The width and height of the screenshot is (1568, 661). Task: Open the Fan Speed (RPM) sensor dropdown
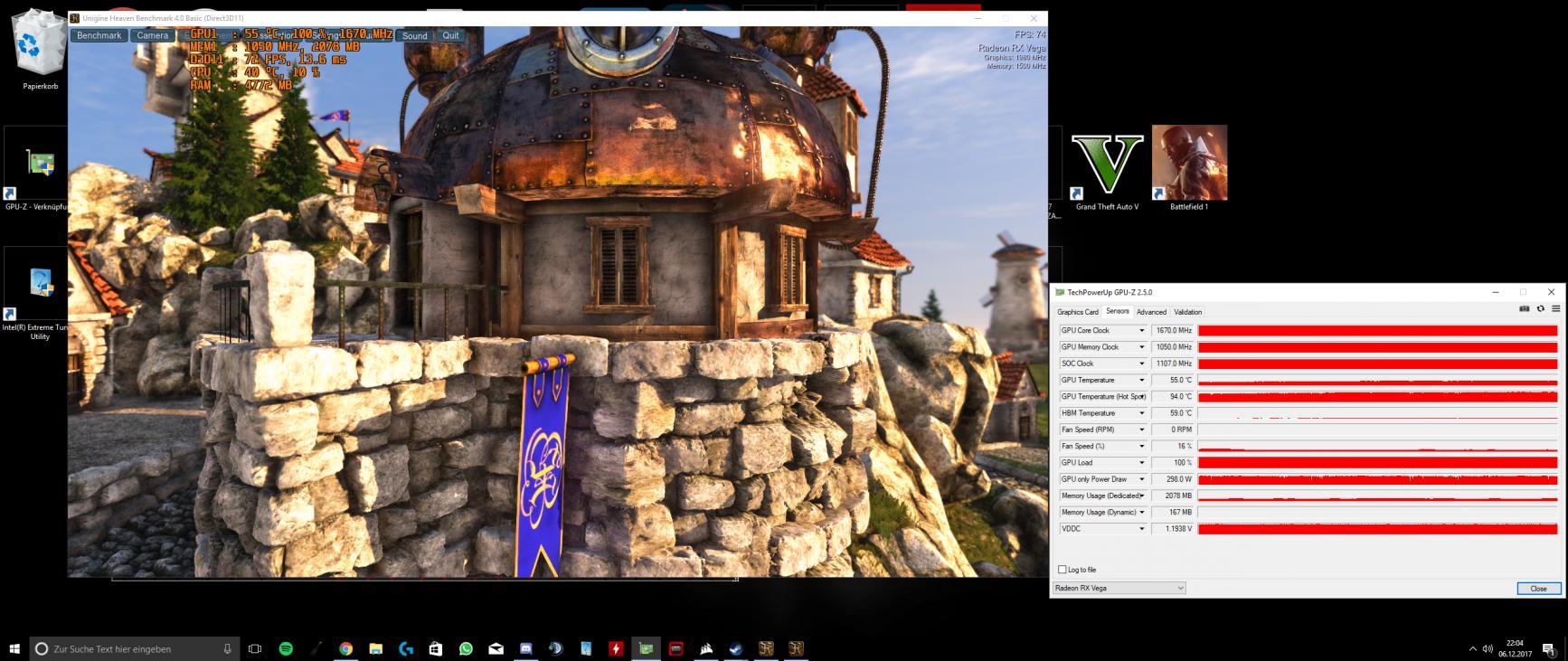(x=1142, y=430)
